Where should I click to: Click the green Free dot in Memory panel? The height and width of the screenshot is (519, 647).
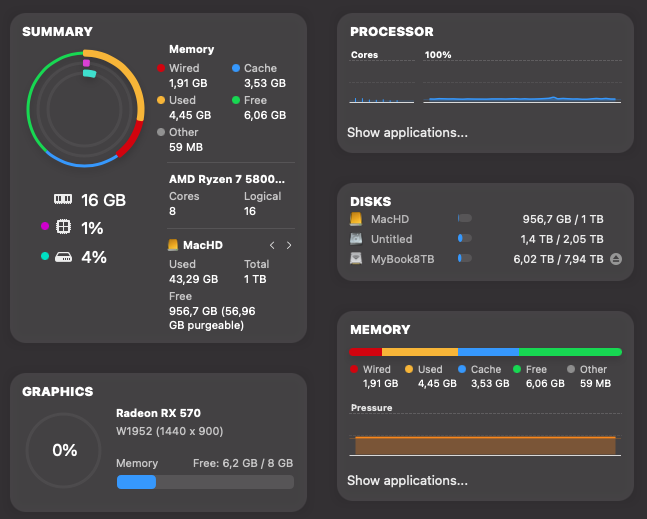(517, 369)
